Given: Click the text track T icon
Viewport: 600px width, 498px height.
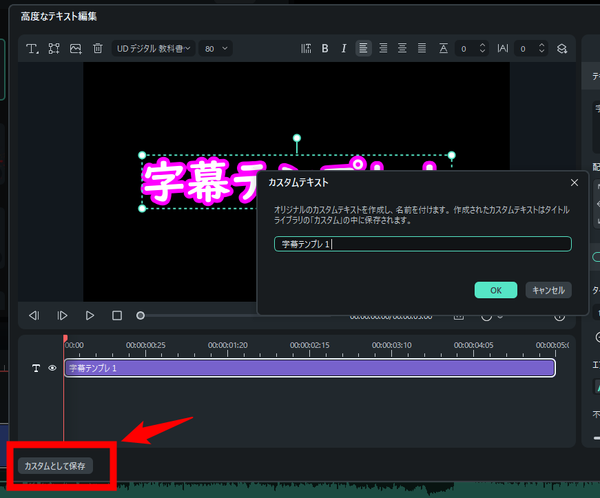Looking at the screenshot, I should click(x=36, y=368).
